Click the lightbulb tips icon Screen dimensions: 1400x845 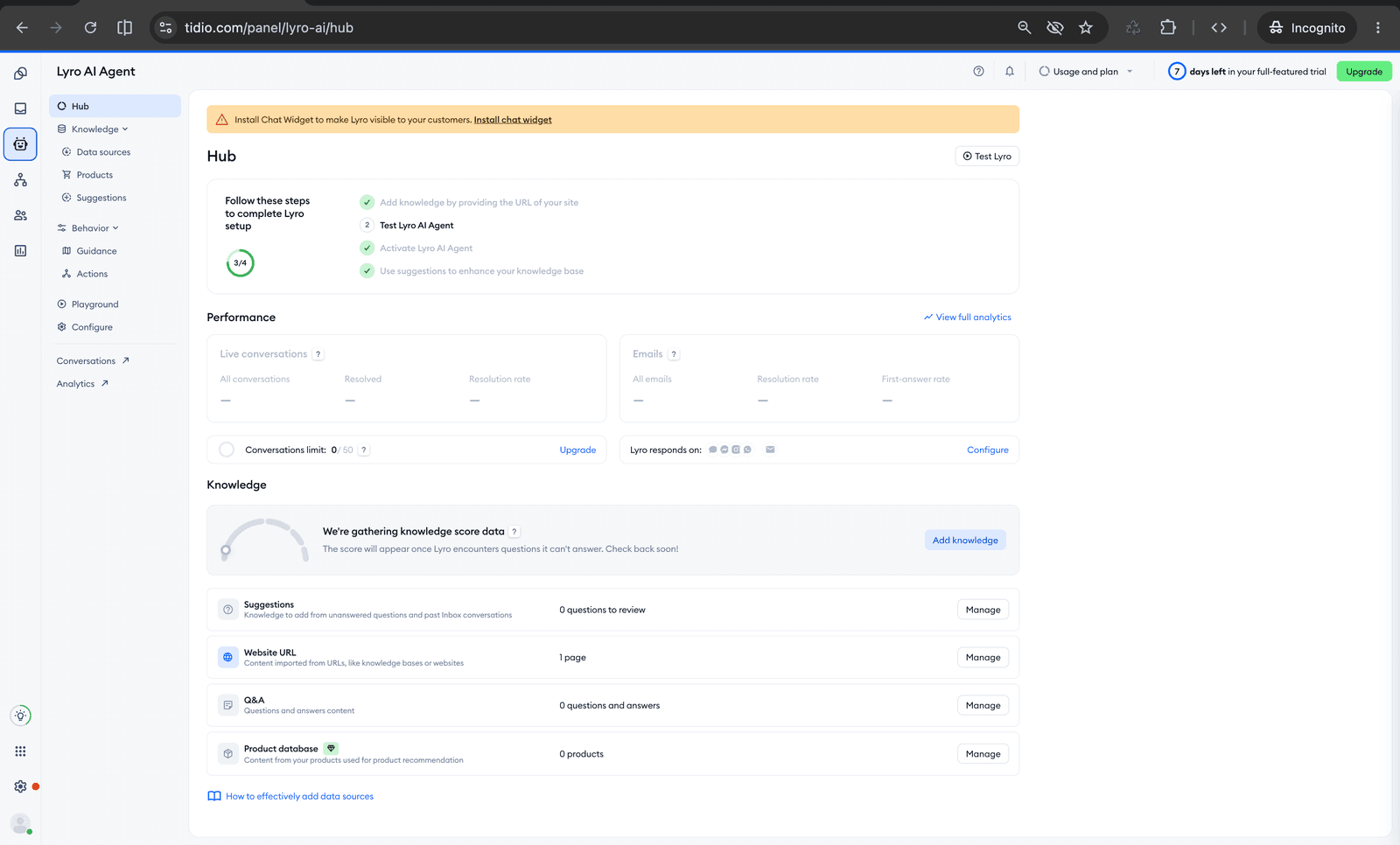20,716
